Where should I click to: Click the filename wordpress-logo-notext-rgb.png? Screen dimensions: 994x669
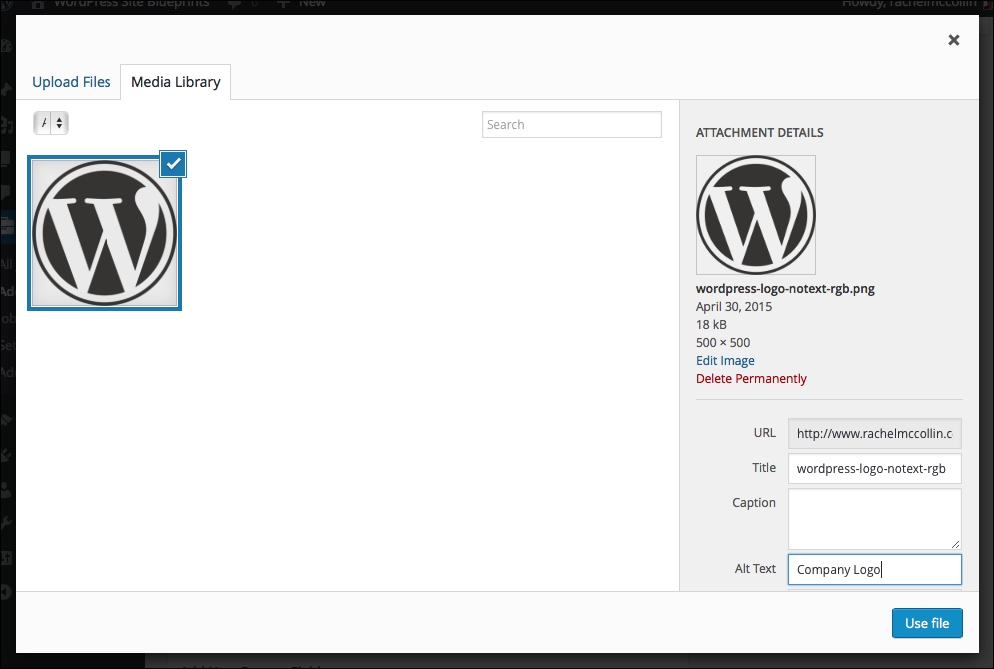[x=785, y=289]
